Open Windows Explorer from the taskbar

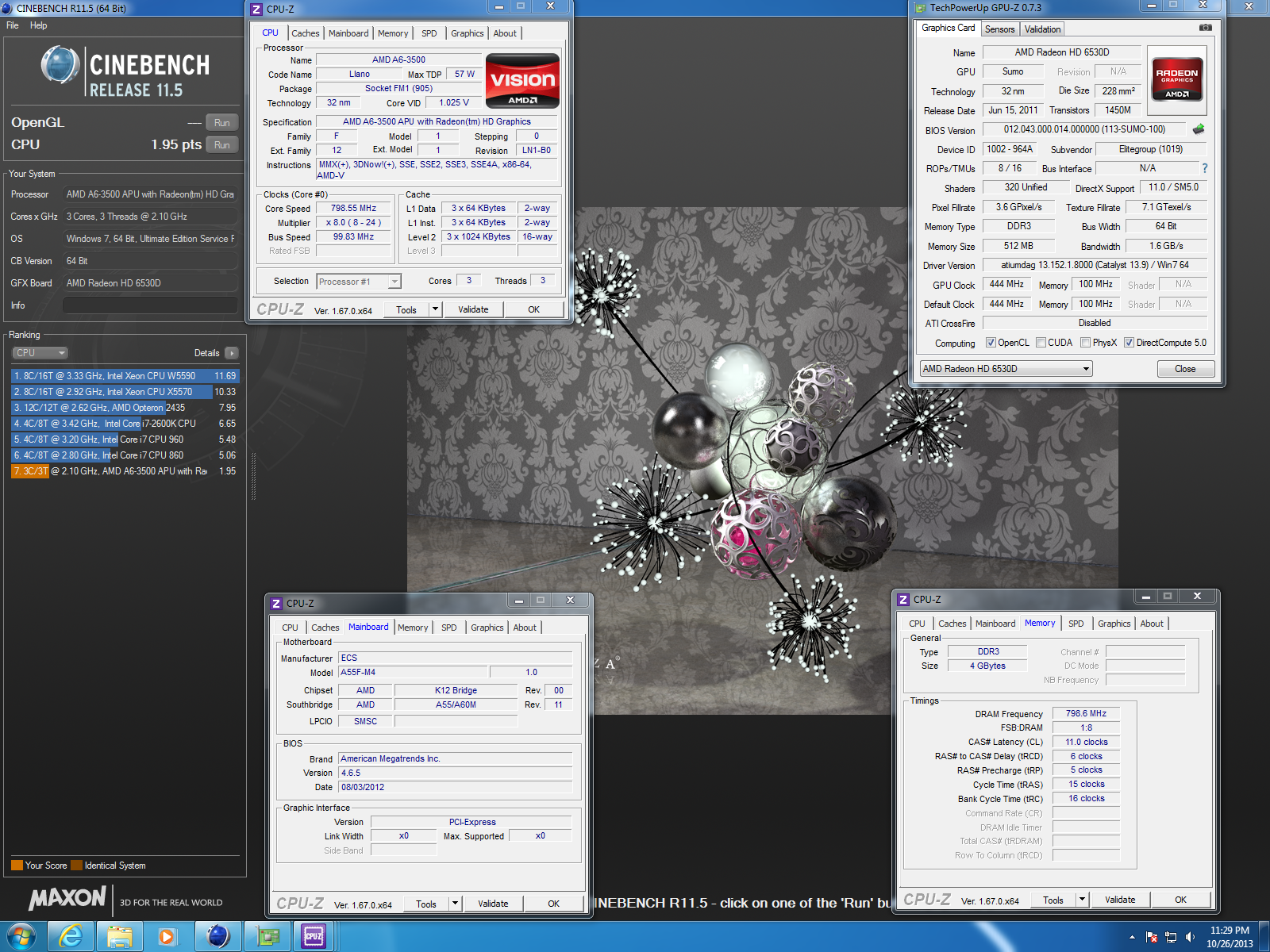pos(120,937)
